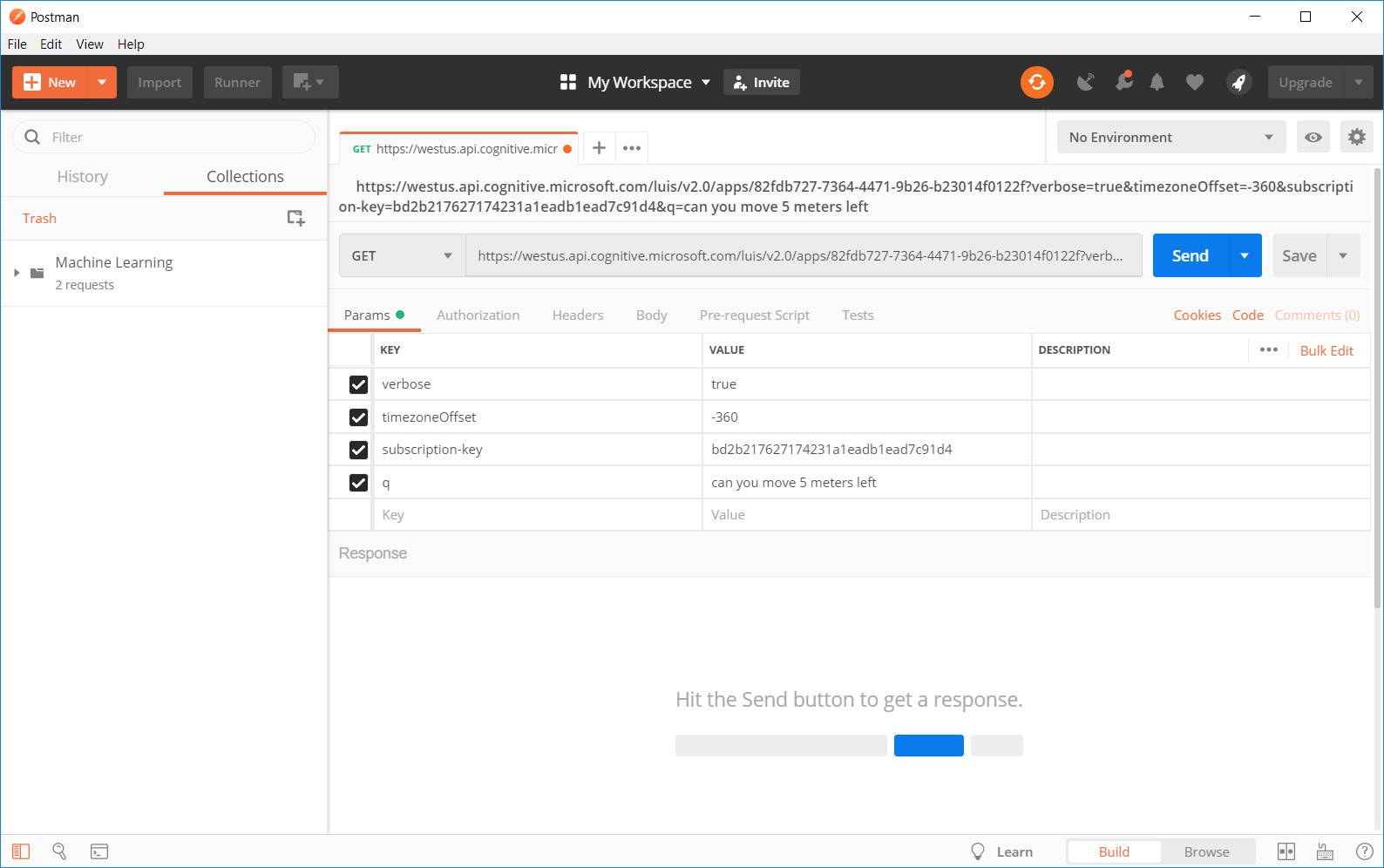The height and width of the screenshot is (868, 1384).
Task: Open the New button dropdown arrow
Action: 102,82
